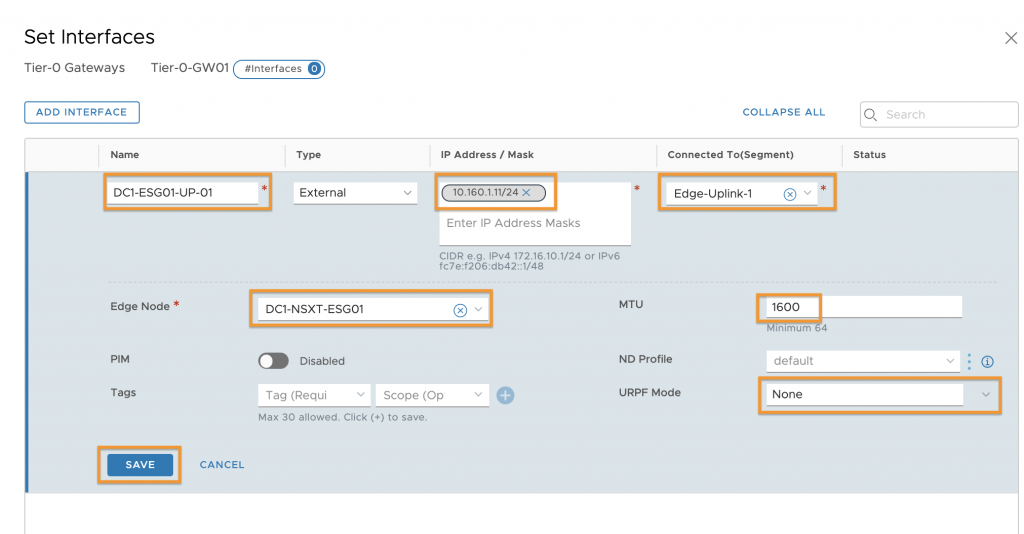Remove the 10.160.1.11/24 IP address chip
The height and width of the screenshot is (534, 1024).
tap(526, 193)
